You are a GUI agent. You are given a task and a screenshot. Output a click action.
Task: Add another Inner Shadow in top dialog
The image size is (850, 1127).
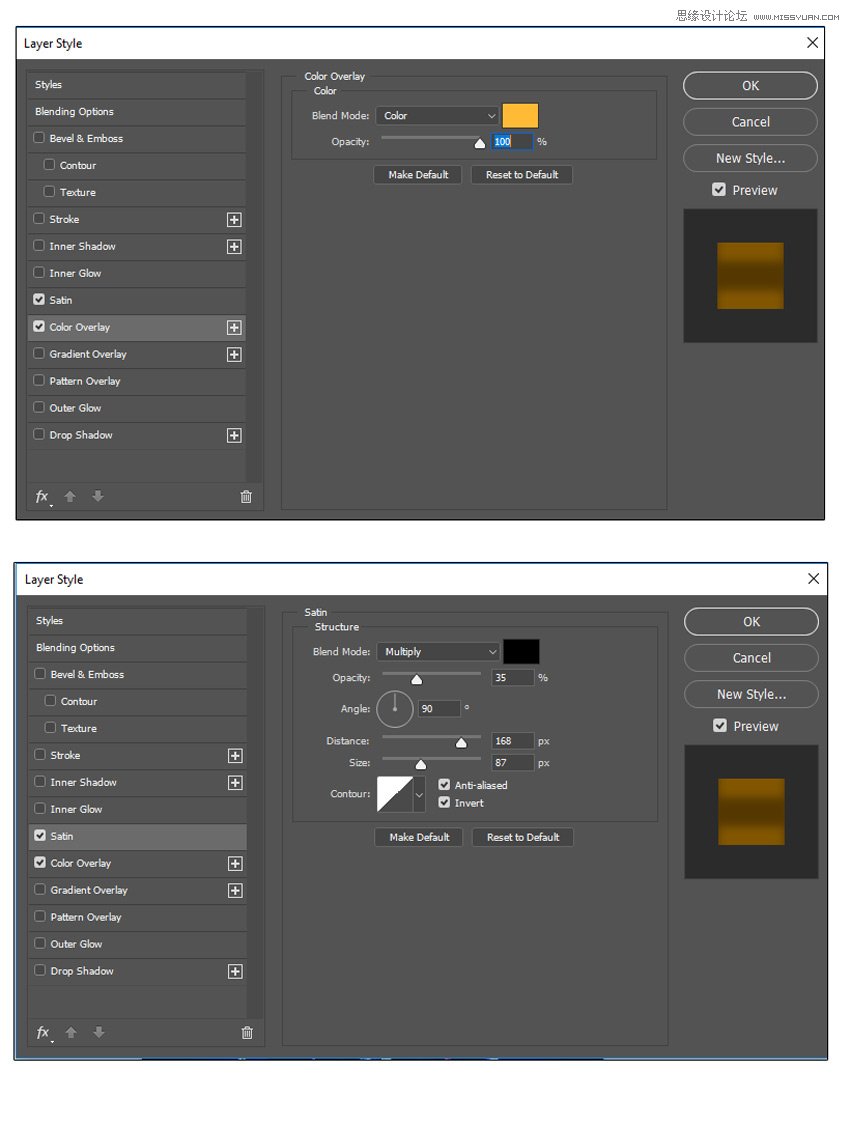click(x=234, y=247)
